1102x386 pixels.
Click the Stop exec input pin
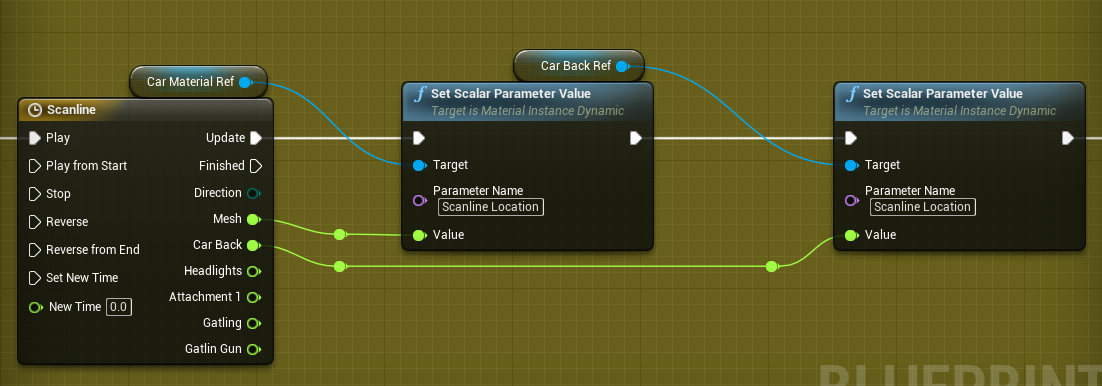[34, 193]
